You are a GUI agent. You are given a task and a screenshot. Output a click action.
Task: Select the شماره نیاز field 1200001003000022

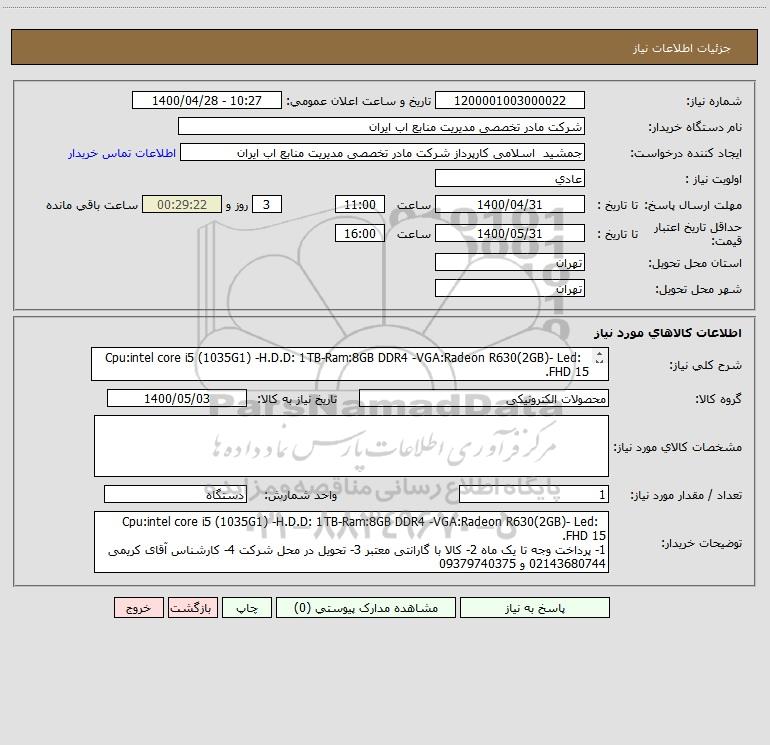click(510, 100)
